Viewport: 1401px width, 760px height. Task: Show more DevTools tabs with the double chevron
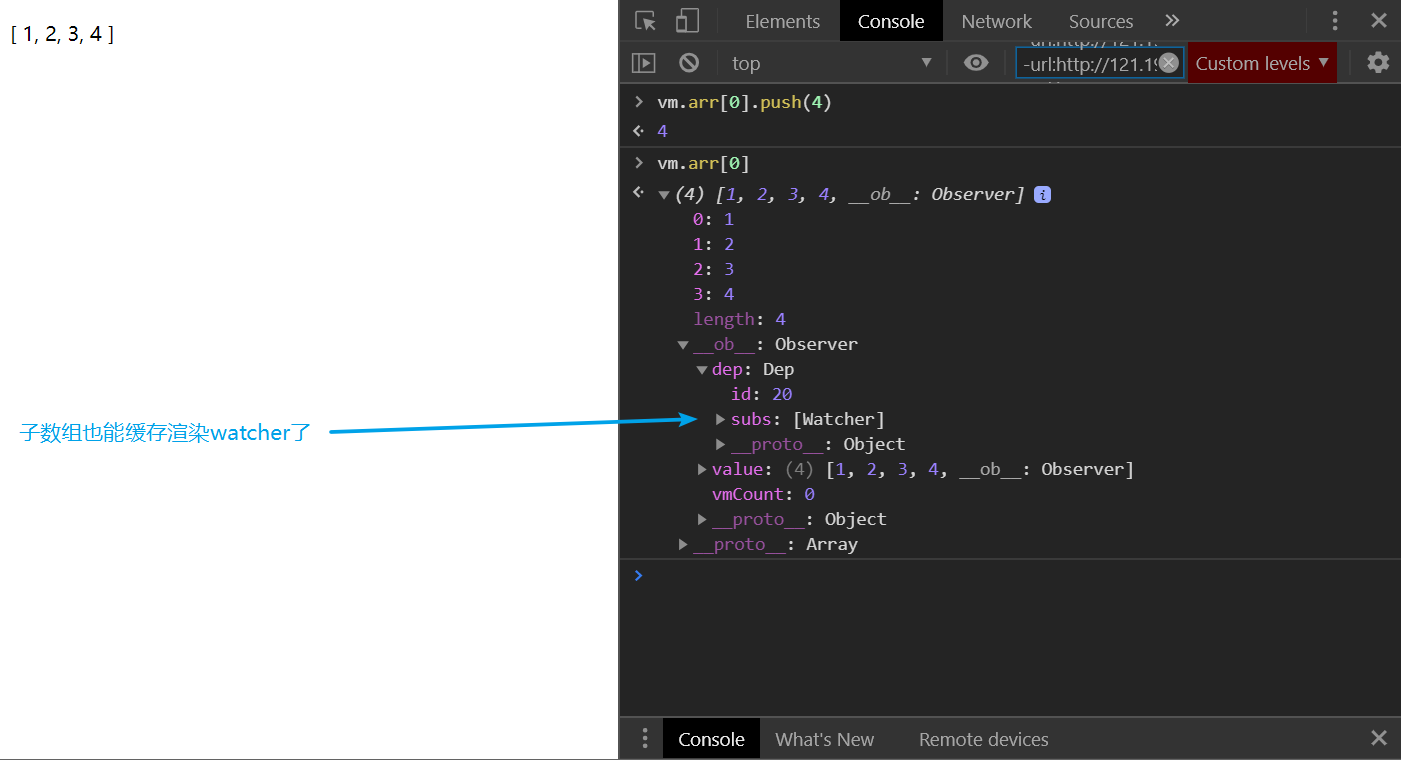click(1173, 21)
